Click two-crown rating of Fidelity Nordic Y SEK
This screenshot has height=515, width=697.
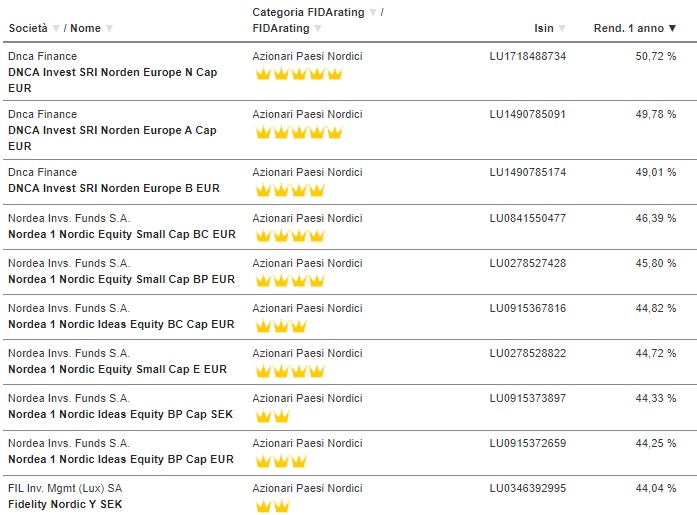point(272,506)
